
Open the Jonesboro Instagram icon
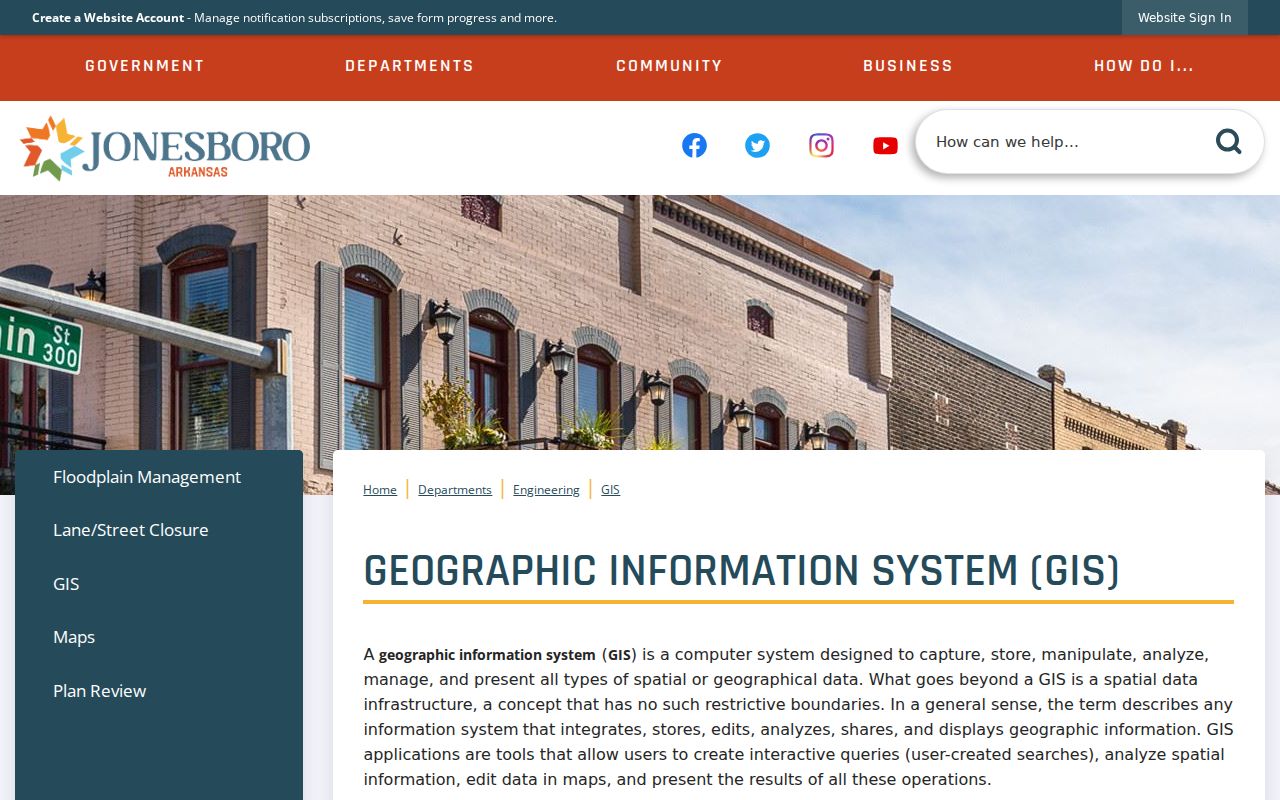pyautogui.click(x=821, y=146)
